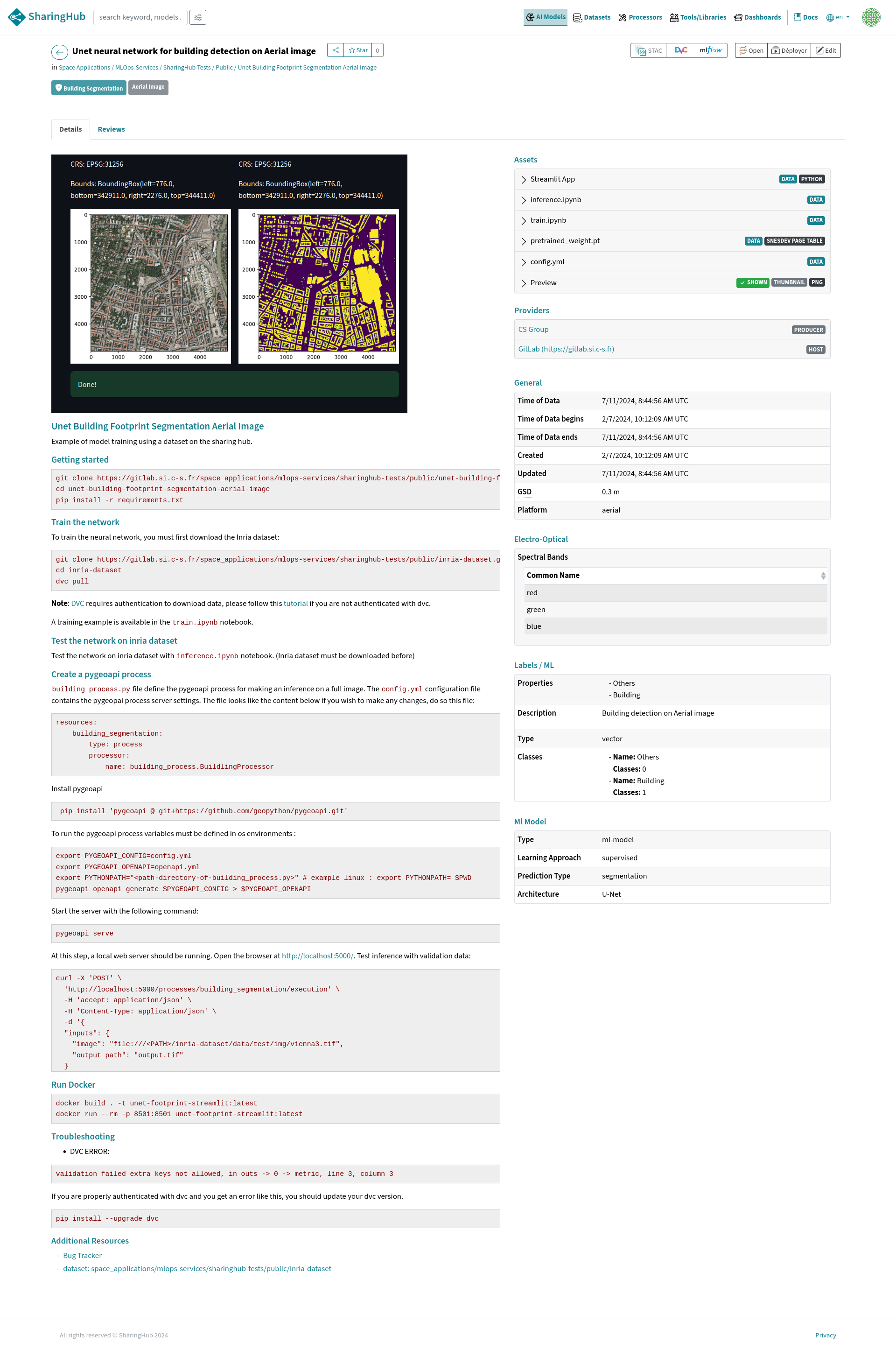Select the AI Models menu
The width and height of the screenshot is (896, 1350).
546,17
